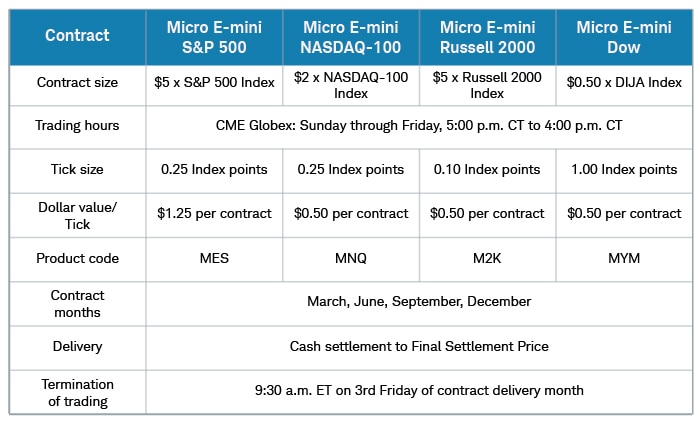Click the M2K product code cell
The height and width of the screenshot is (422, 700).
point(487,258)
